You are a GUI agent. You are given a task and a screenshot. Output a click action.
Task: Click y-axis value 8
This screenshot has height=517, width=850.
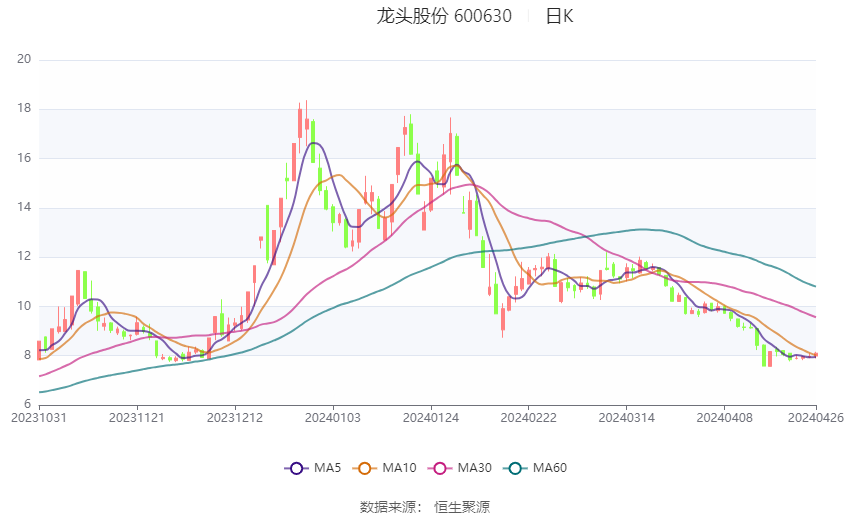coord(27,355)
